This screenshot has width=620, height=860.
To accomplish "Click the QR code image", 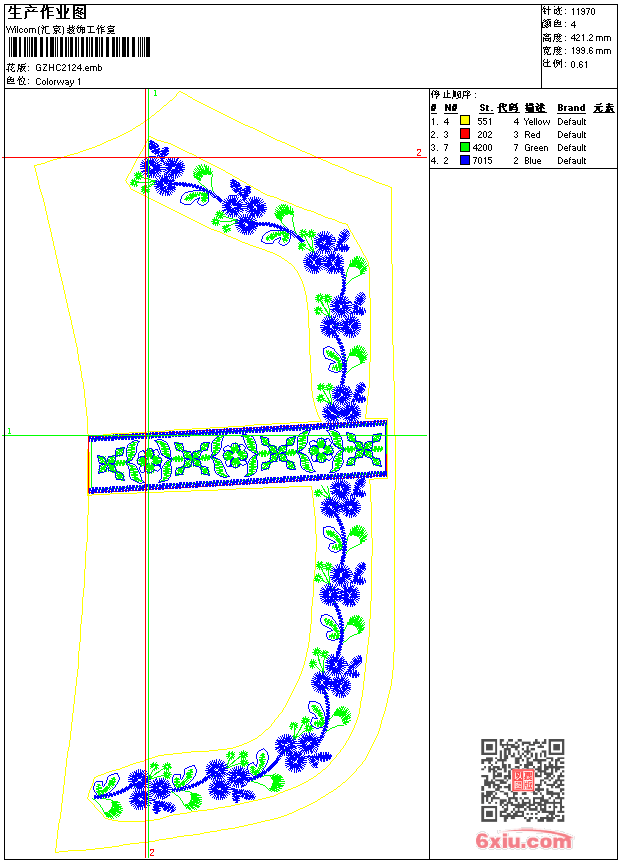I will [523, 780].
